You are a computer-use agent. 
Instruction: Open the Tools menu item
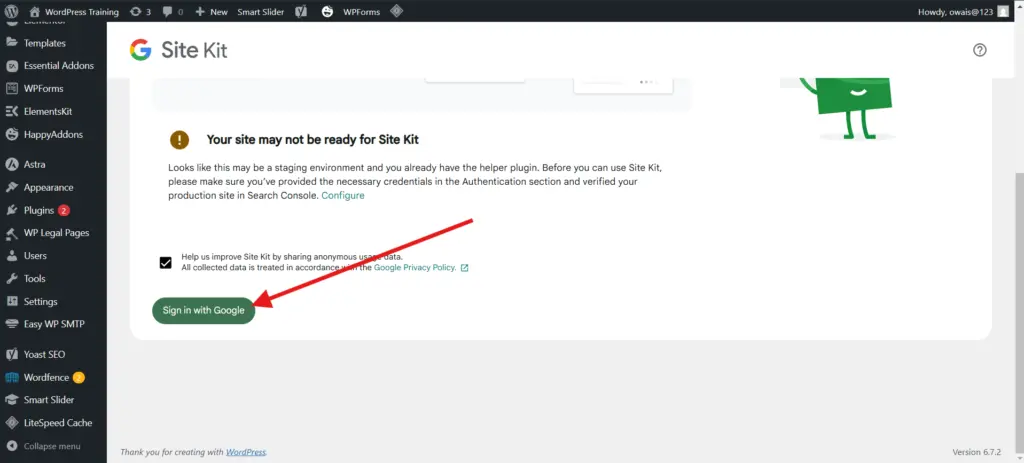[35, 278]
